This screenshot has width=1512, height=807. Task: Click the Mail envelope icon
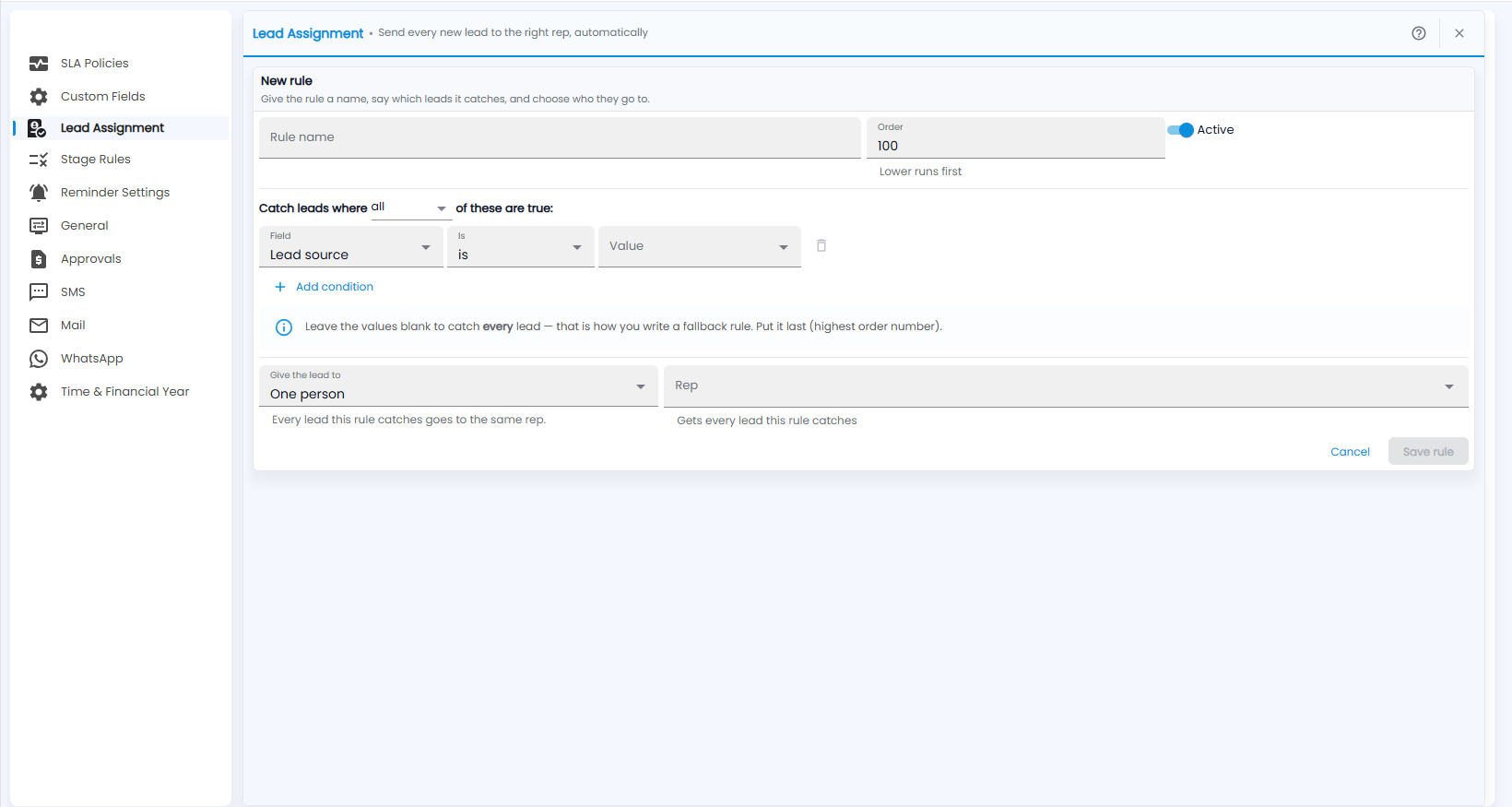tap(39, 326)
